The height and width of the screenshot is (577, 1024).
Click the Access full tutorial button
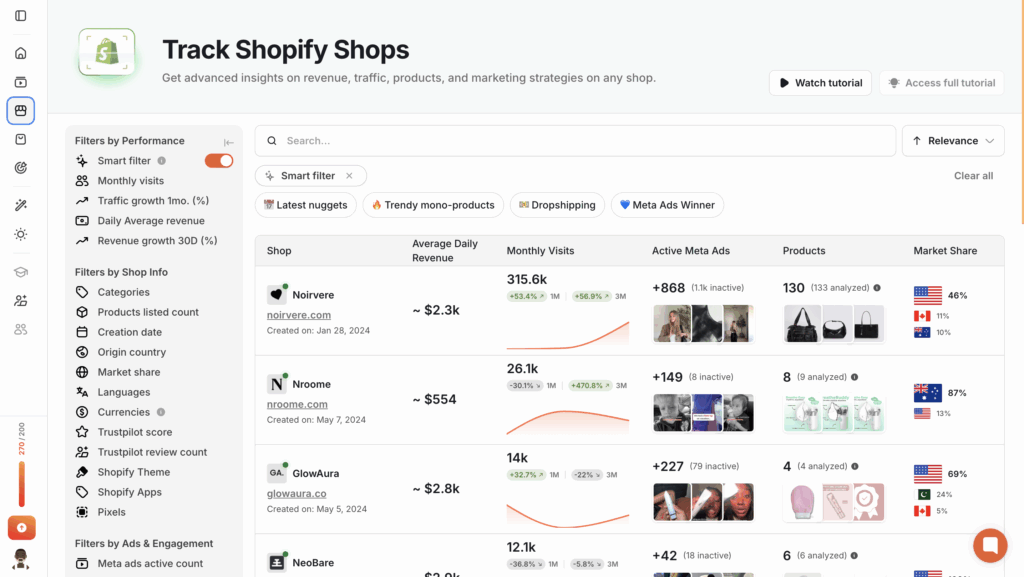tap(941, 83)
